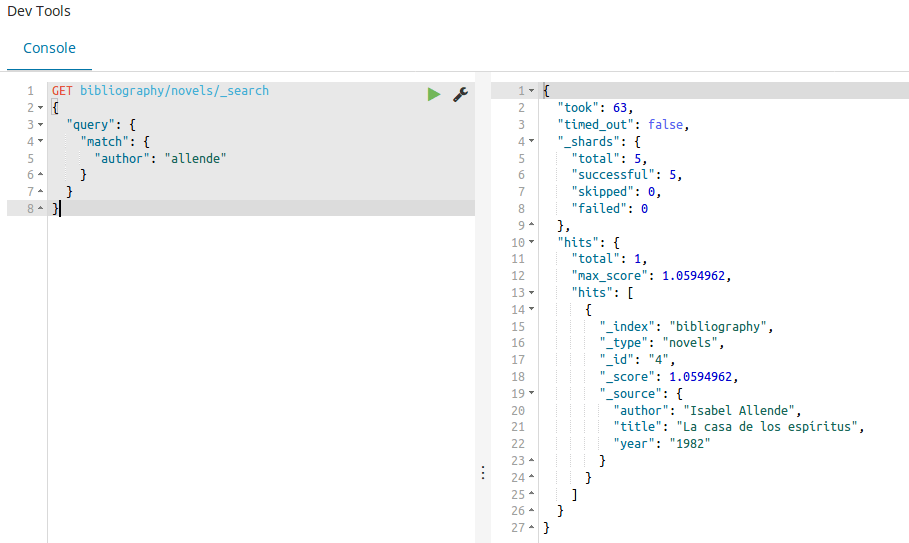Click the "La casa de los espíritus" title

point(767,427)
